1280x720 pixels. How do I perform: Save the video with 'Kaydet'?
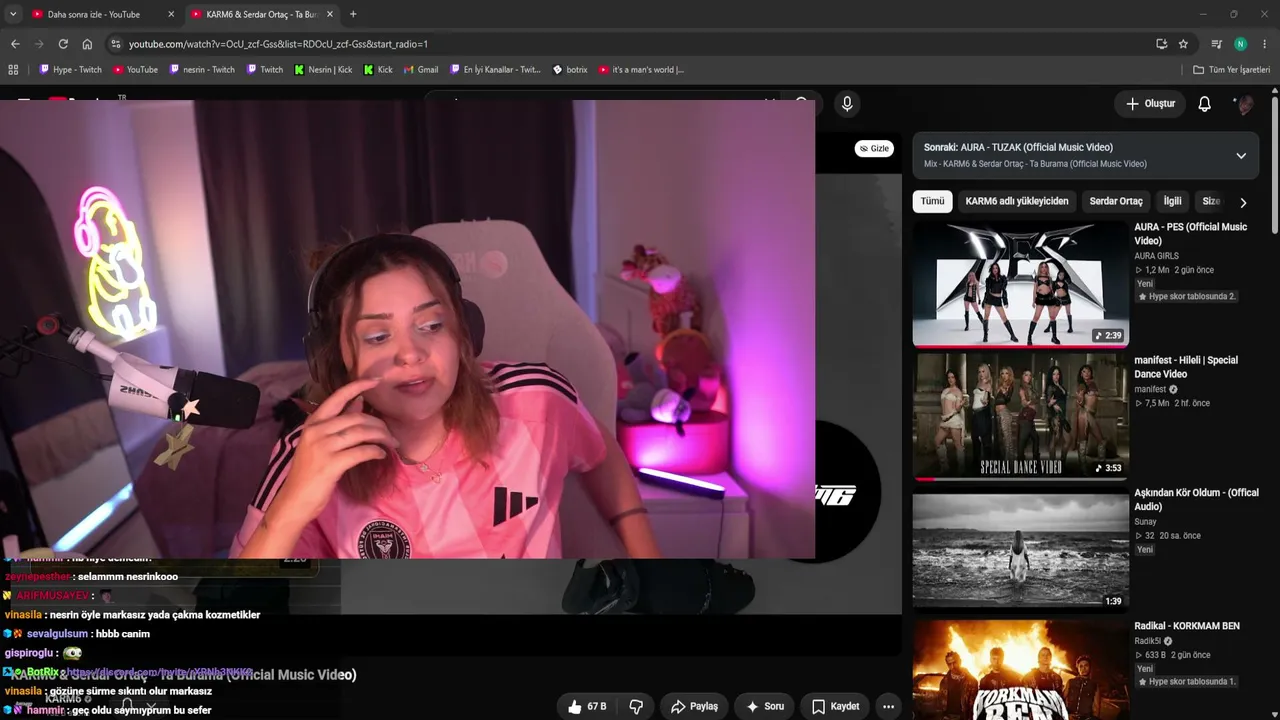[835, 706]
